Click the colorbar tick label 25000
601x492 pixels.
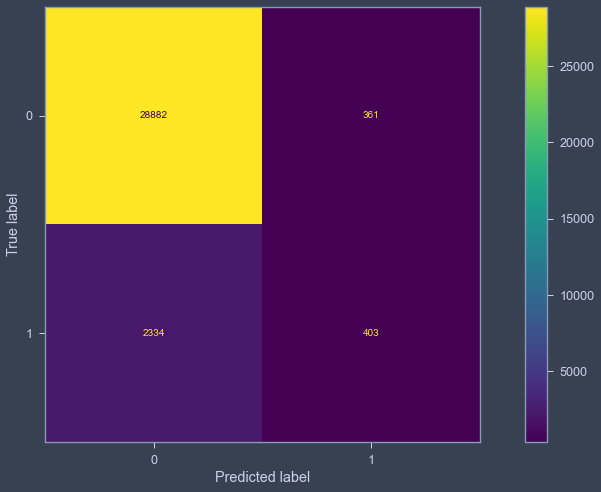577,67
